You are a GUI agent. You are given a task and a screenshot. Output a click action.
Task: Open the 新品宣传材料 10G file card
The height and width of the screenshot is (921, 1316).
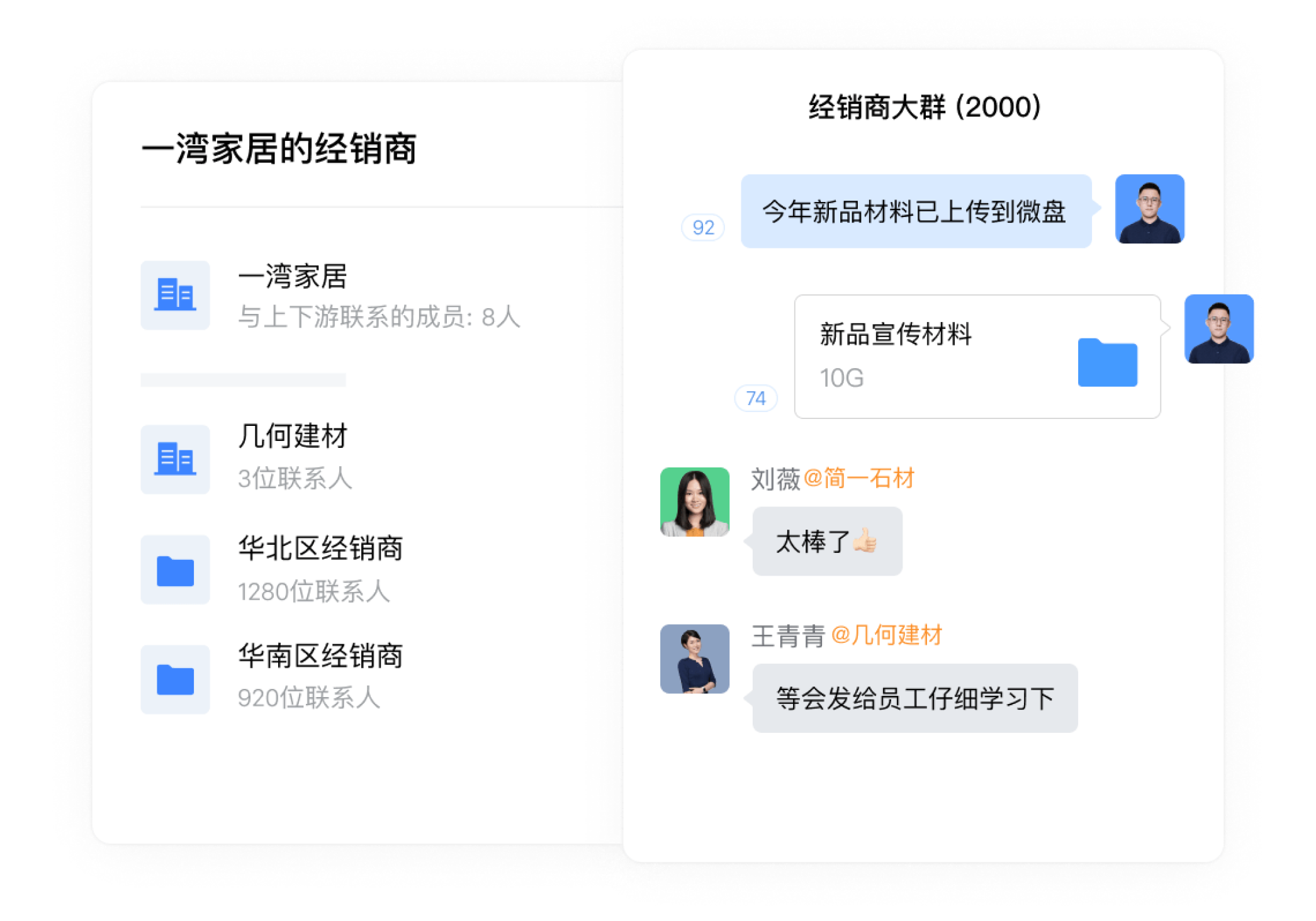point(977,356)
